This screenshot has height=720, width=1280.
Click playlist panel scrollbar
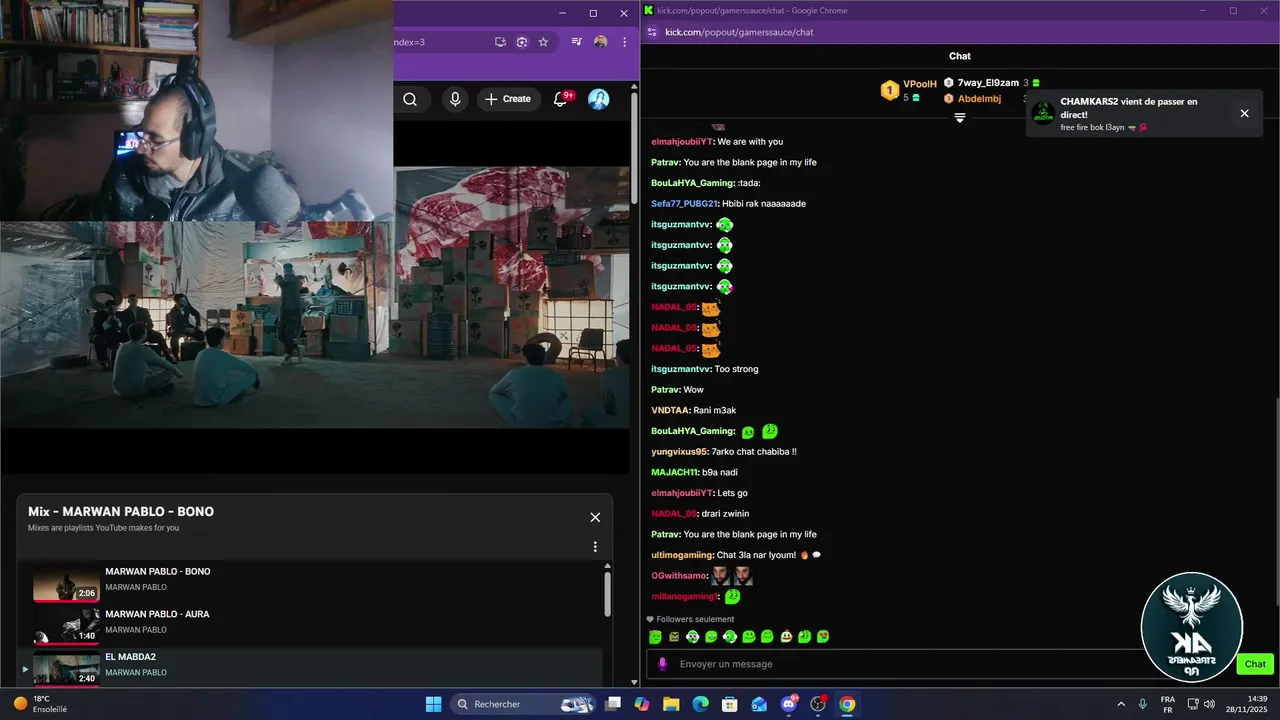(x=607, y=593)
